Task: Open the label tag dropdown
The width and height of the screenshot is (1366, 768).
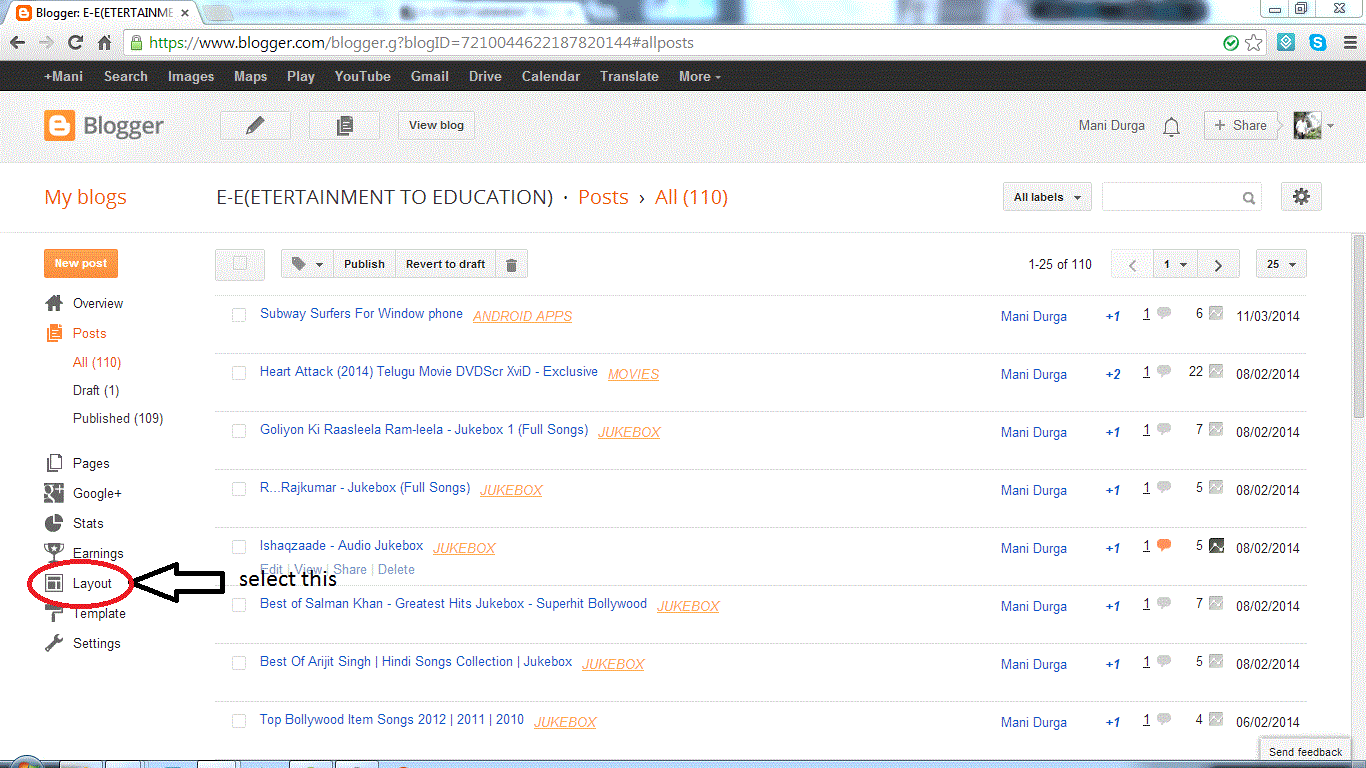Action: (x=307, y=264)
